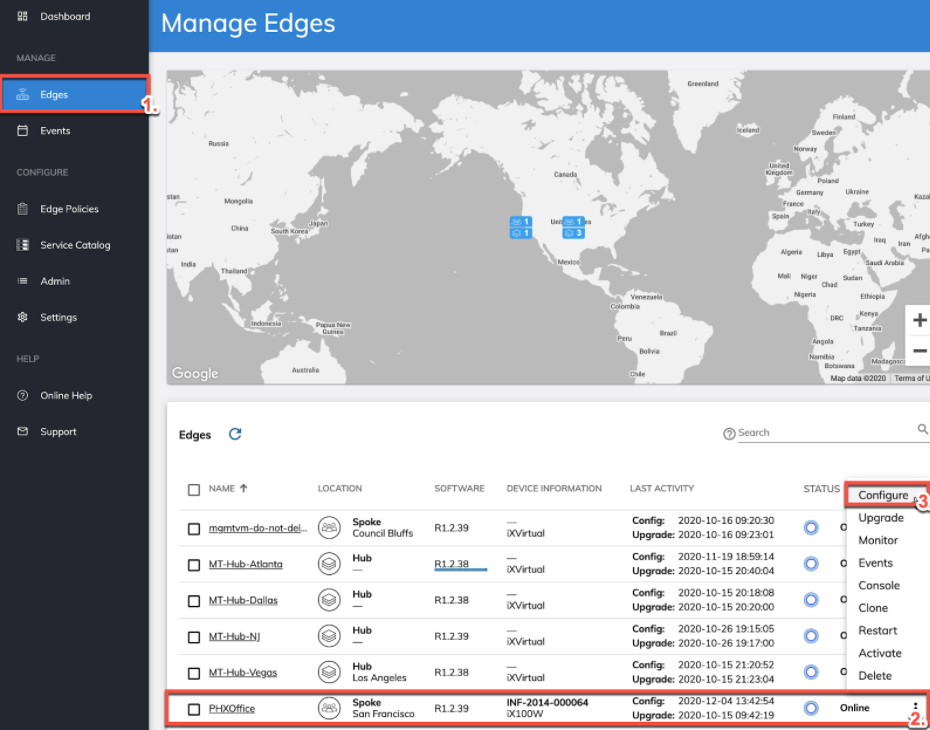Click the search help icon beside Search

[729, 434]
